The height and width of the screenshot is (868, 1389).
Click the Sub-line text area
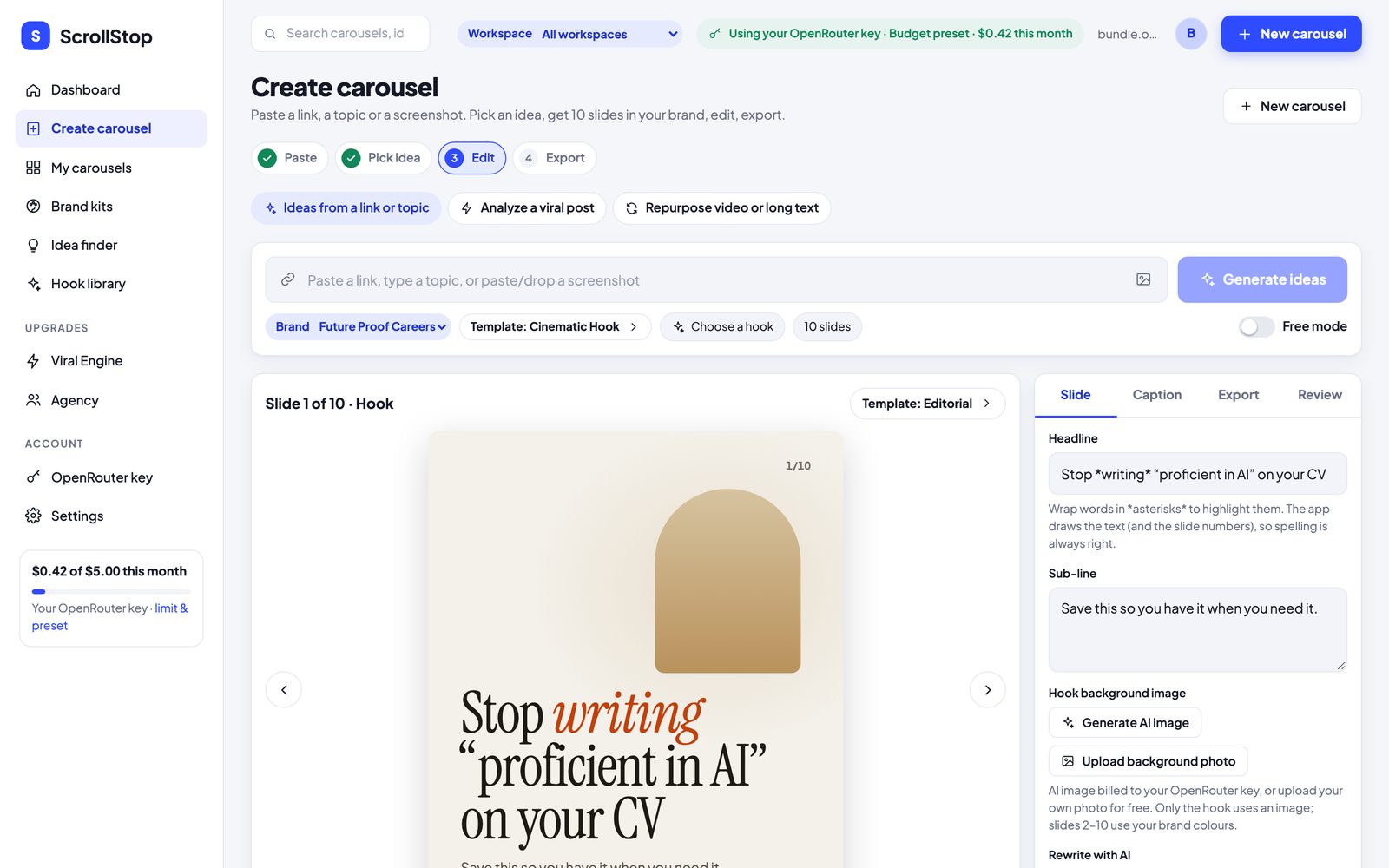tap(1197, 629)
